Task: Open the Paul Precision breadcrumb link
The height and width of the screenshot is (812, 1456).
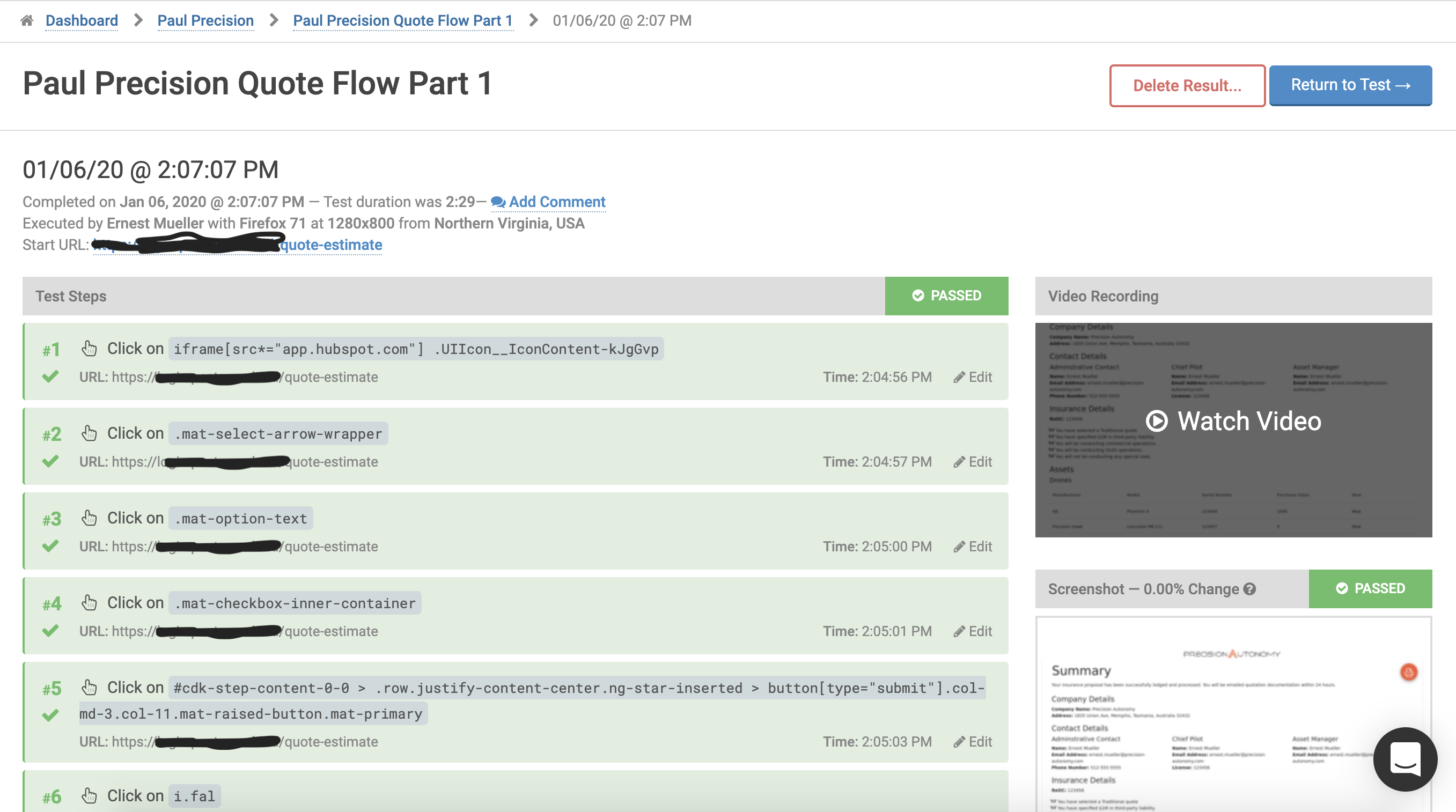Action: pyautogui.click(x=205, y=21)
